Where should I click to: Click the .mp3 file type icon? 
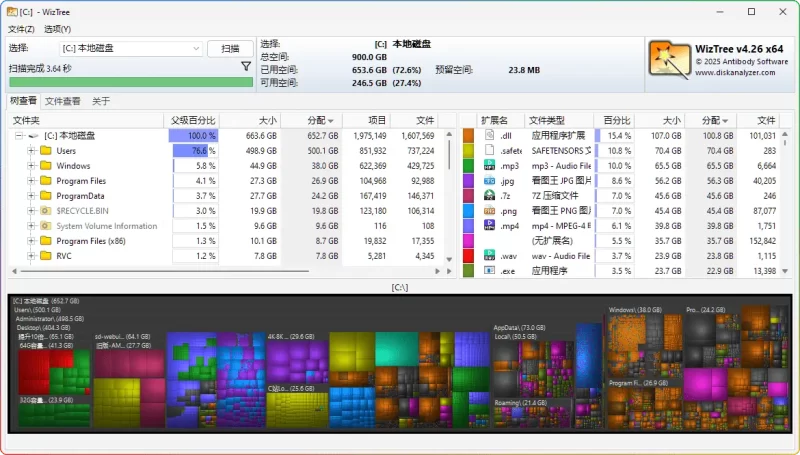coord(489,165)
